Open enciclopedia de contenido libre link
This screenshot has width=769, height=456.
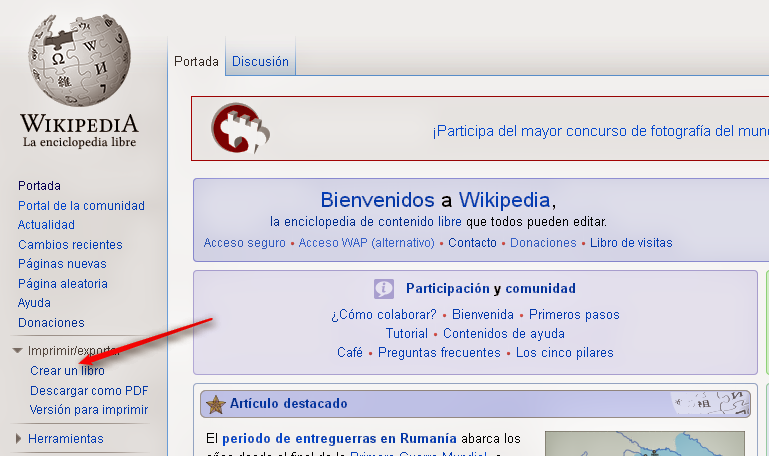click(366, 222)
